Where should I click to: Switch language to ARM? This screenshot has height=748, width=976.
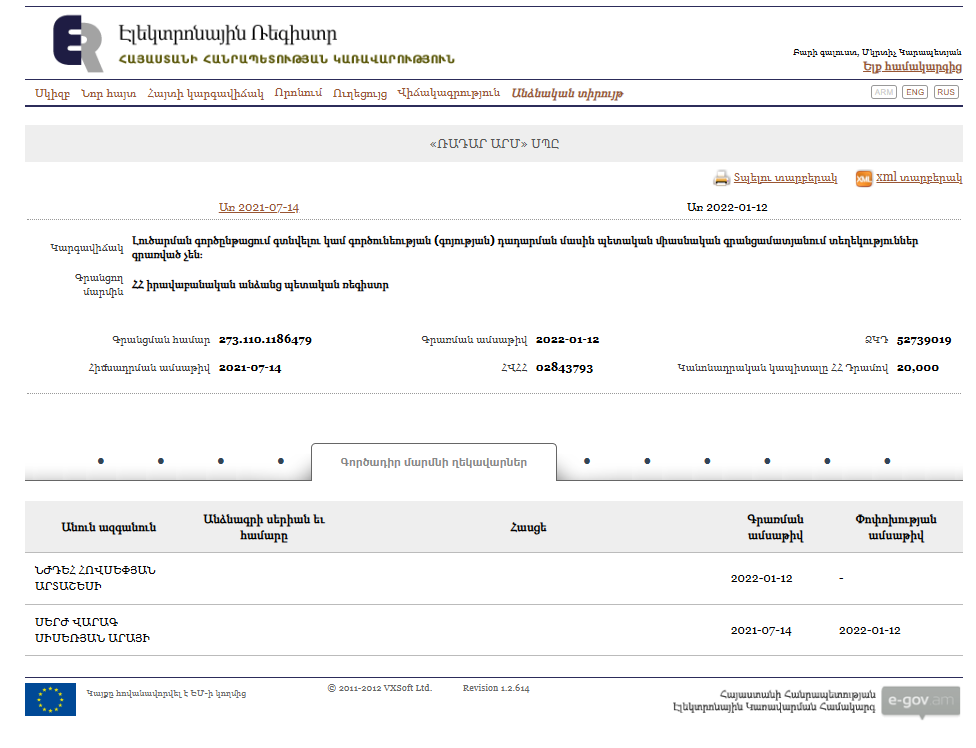coord(884,92)
